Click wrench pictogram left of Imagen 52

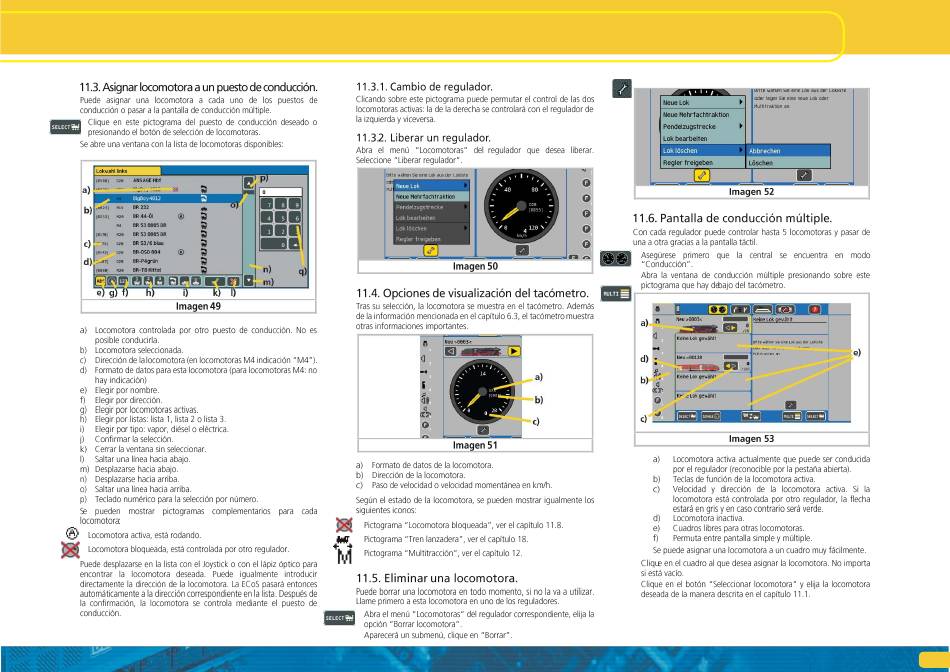(x=622, y=88)
